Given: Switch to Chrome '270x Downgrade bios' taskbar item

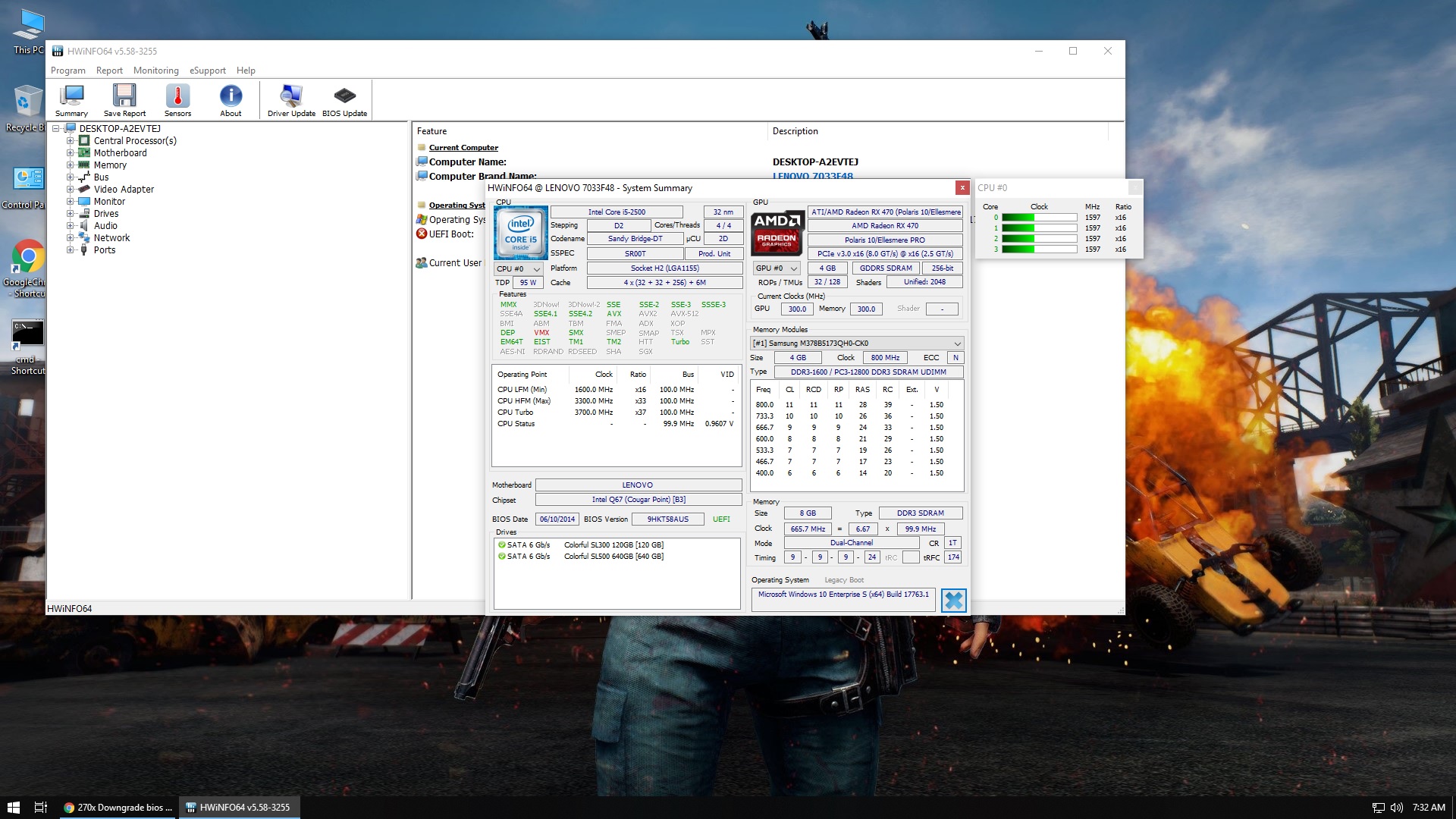Looking at the screenshot, I should [118, 808].
